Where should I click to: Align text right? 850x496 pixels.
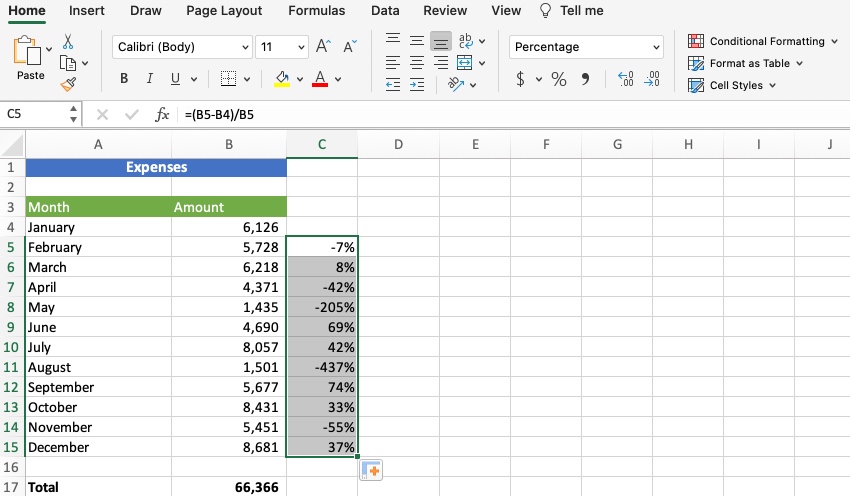click(441, 63)
